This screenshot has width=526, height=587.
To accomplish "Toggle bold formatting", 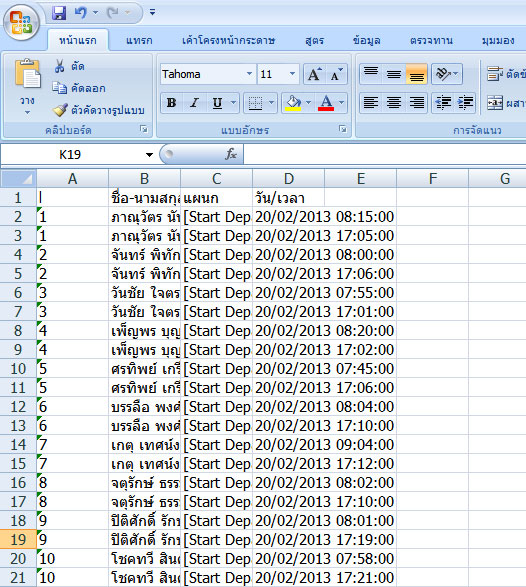I will tap(171, 103).
